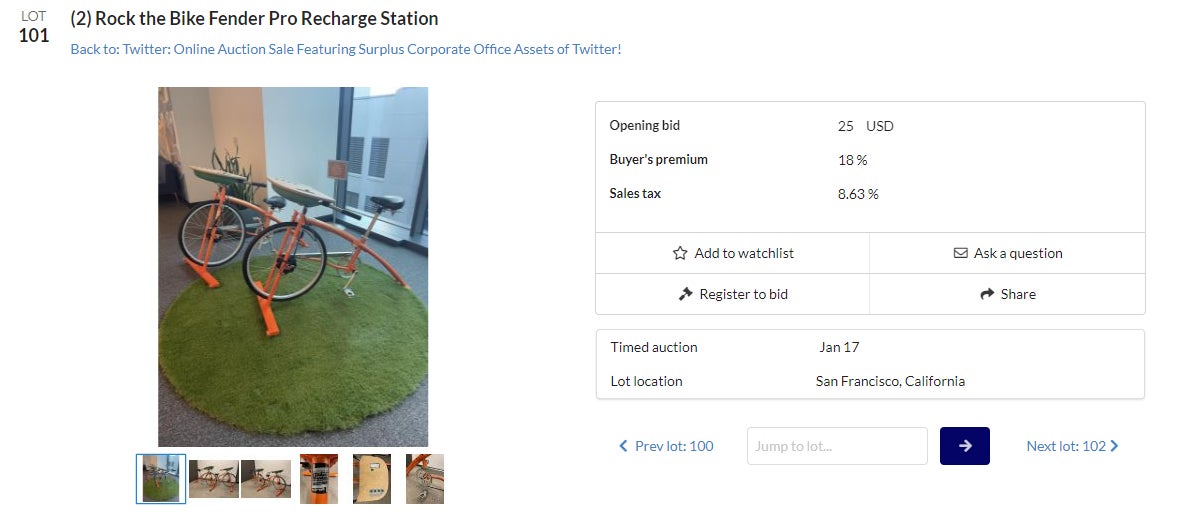Go to next lot 102
The image size is (1180, 528).
click(1066, 446)
